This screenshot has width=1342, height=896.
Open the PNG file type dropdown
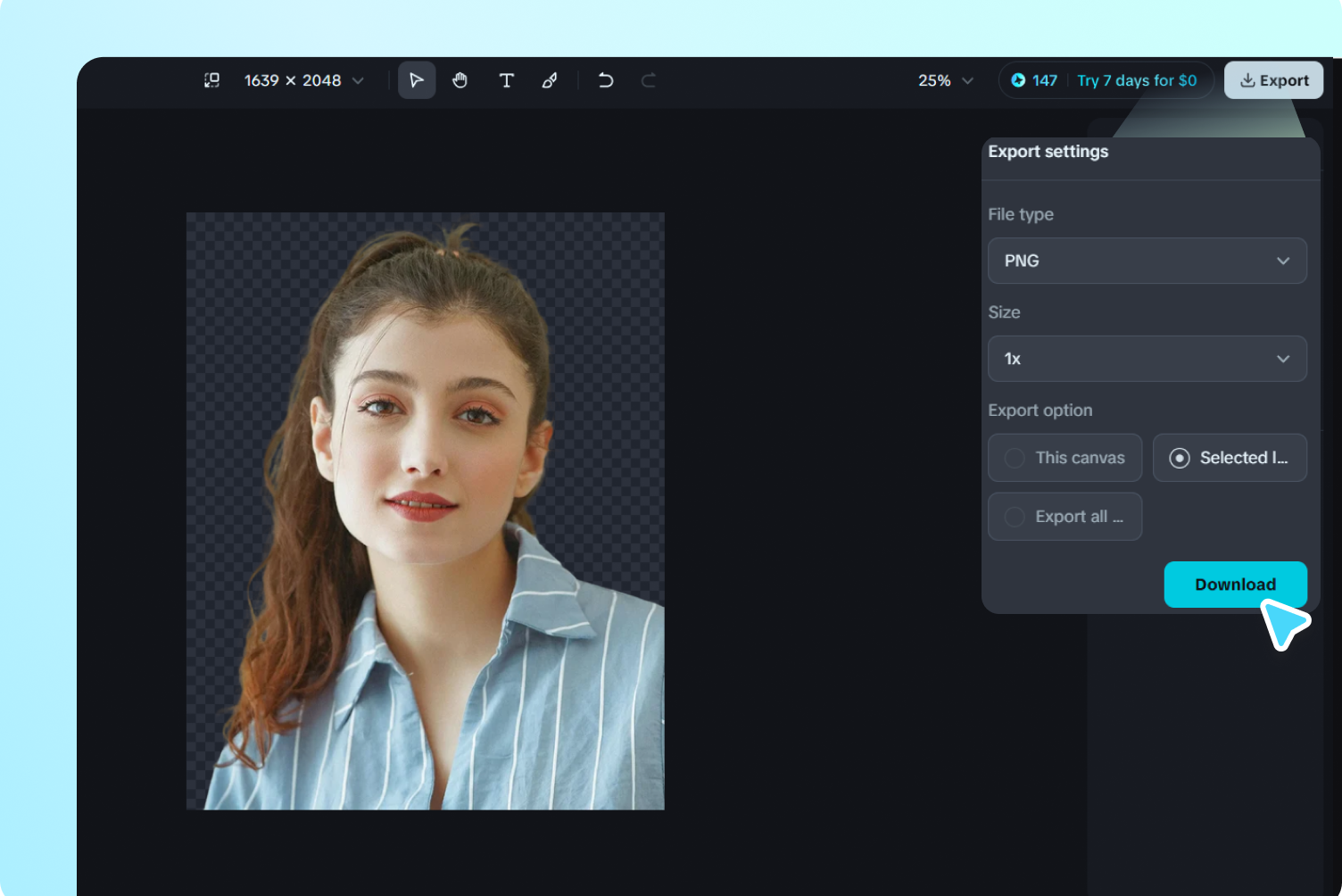coord(1147,261)
